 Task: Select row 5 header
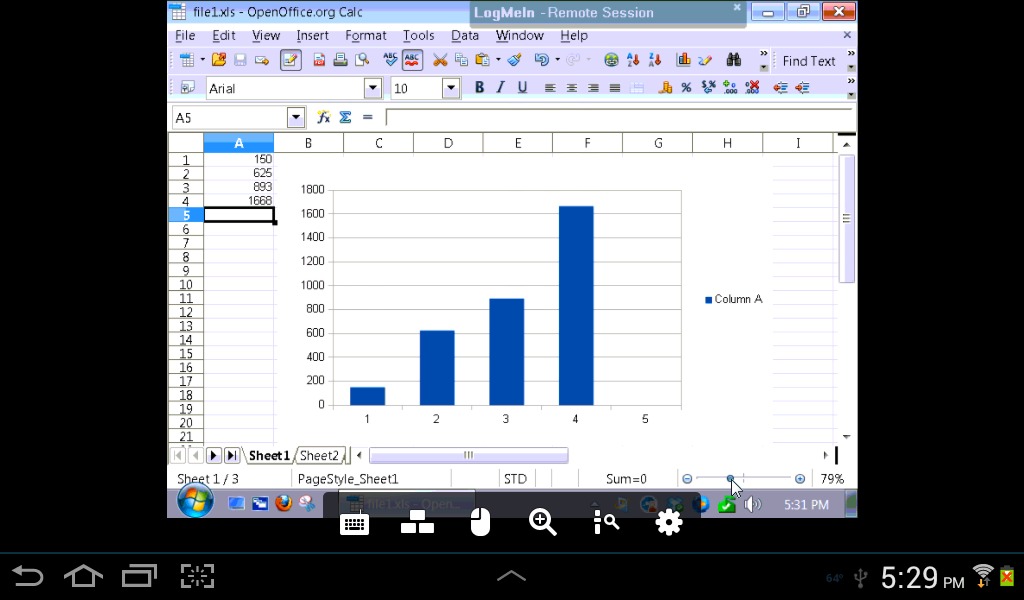pos(185,215)
